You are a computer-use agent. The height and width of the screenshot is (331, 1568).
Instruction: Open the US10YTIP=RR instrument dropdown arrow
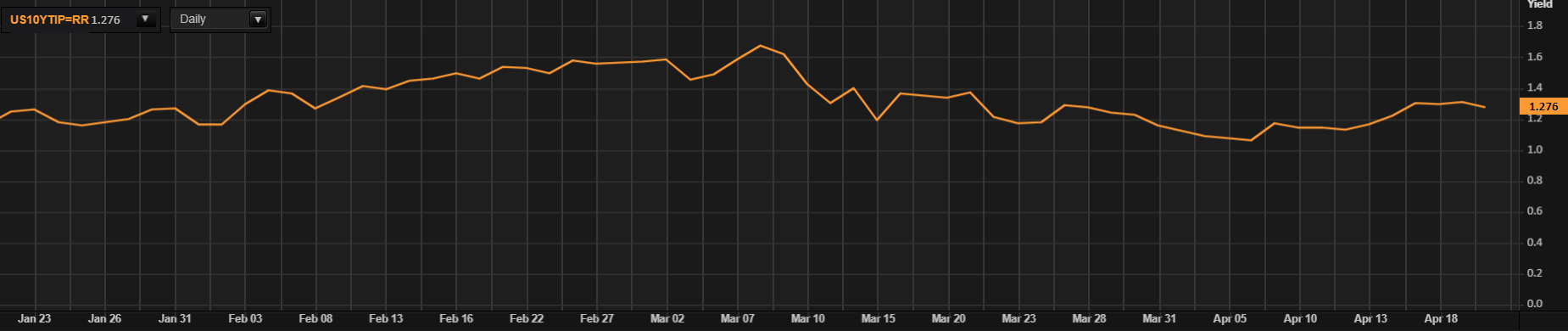pos(146,20)
